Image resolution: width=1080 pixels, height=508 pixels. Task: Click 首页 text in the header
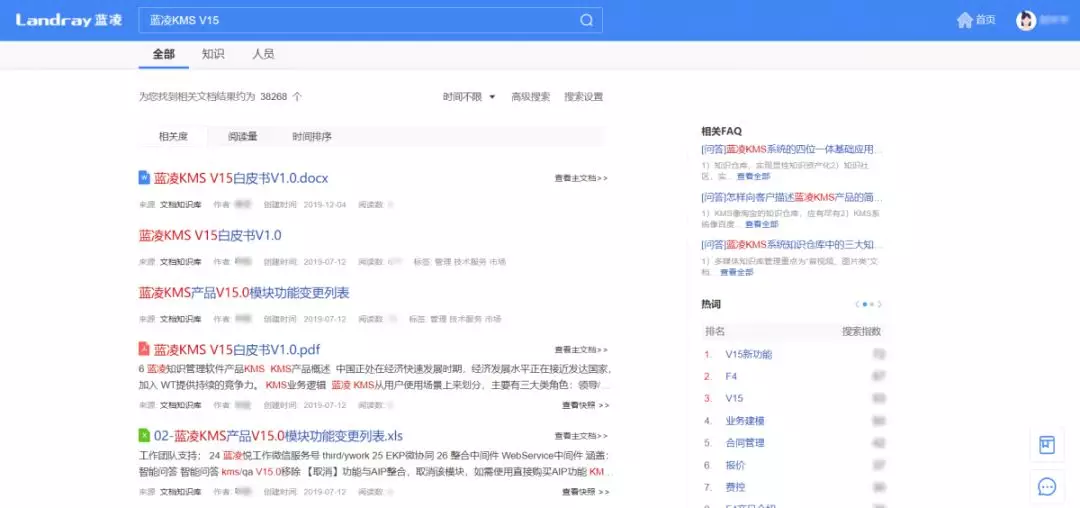pyautogui.click(x=986, y=20)
